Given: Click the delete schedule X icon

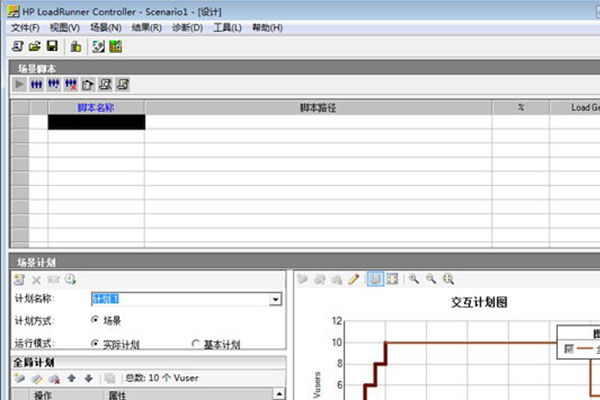Looking at the screenshot, I should [x=36, y=280].
